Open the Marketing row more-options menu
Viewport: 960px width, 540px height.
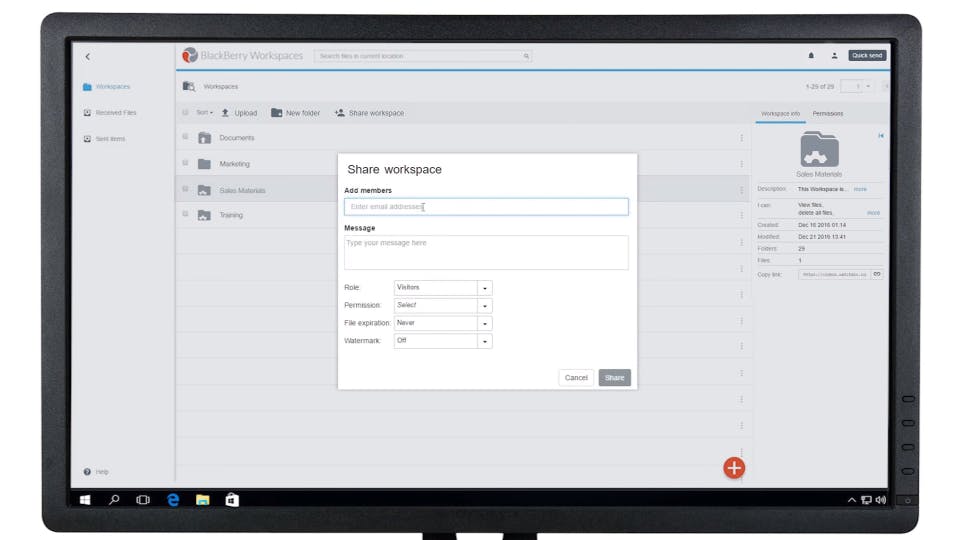741,164
